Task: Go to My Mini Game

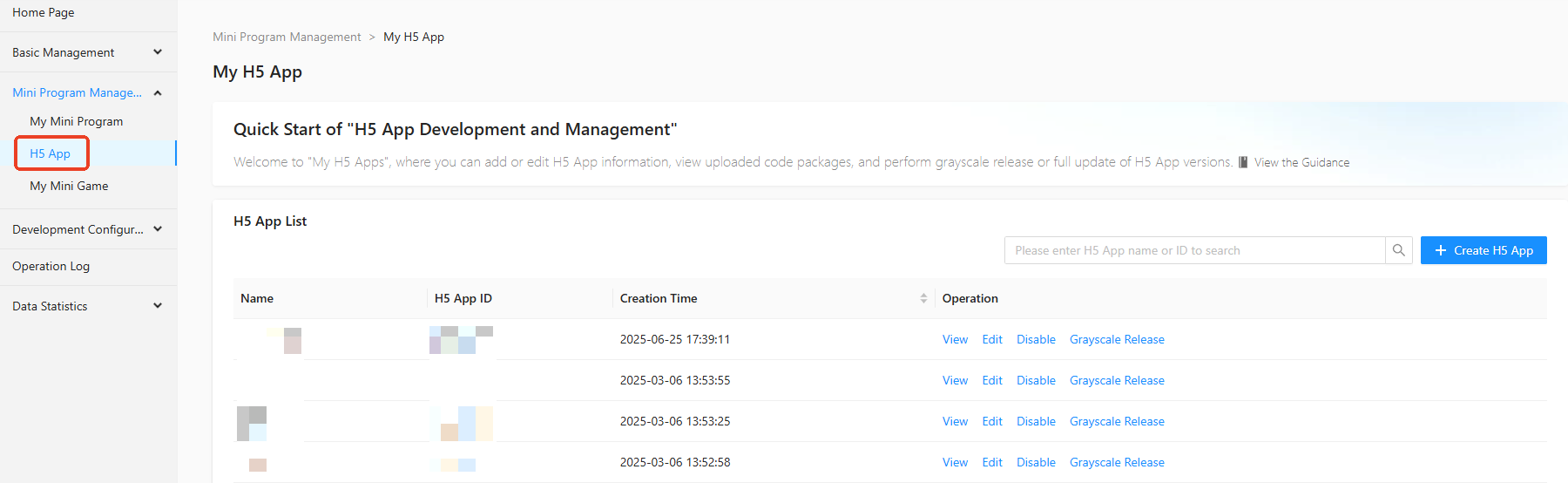Action: 69,186
